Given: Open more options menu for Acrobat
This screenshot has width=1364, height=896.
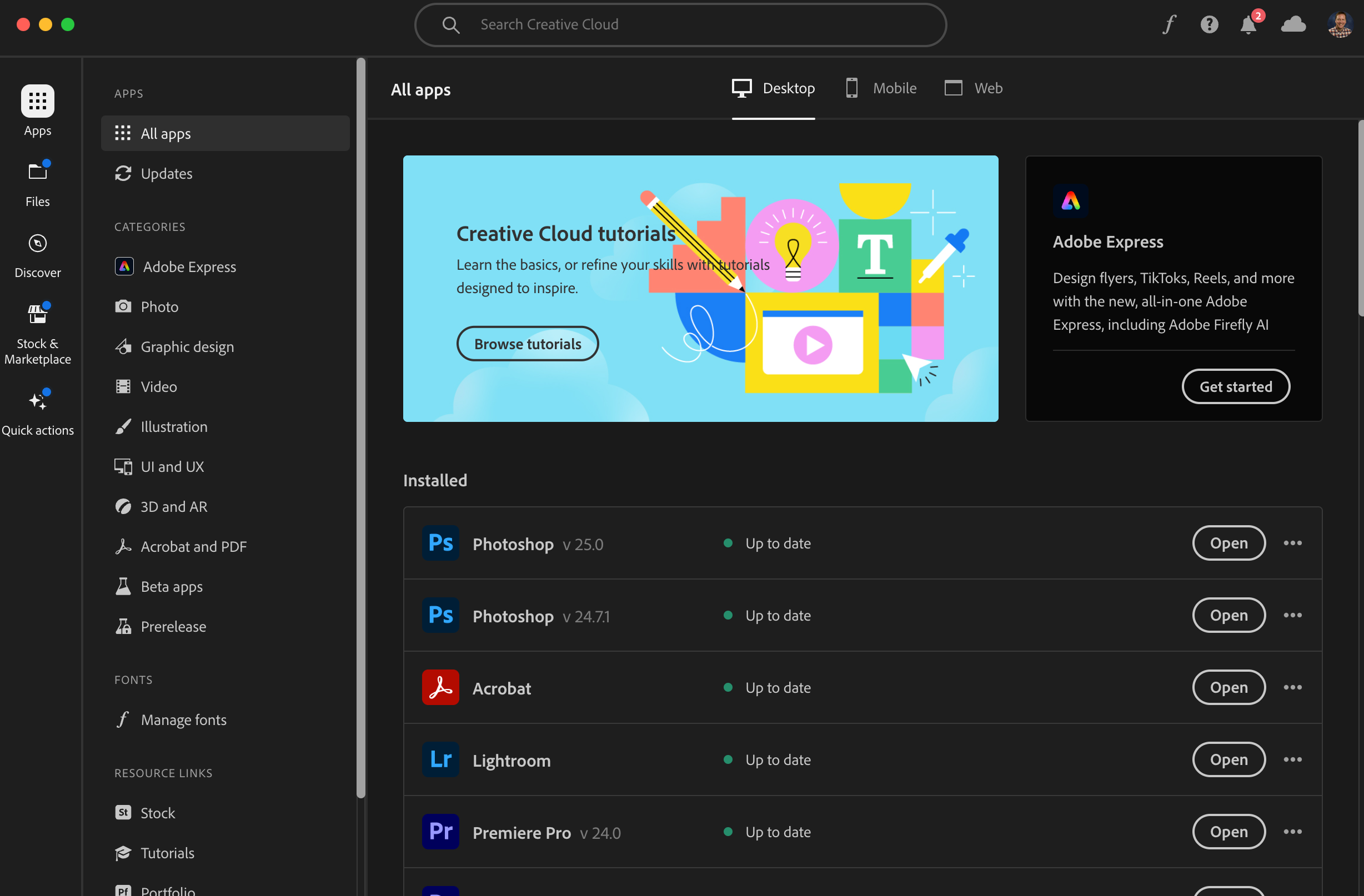Looking at the screenshot, I should [x=1292, y=687].
